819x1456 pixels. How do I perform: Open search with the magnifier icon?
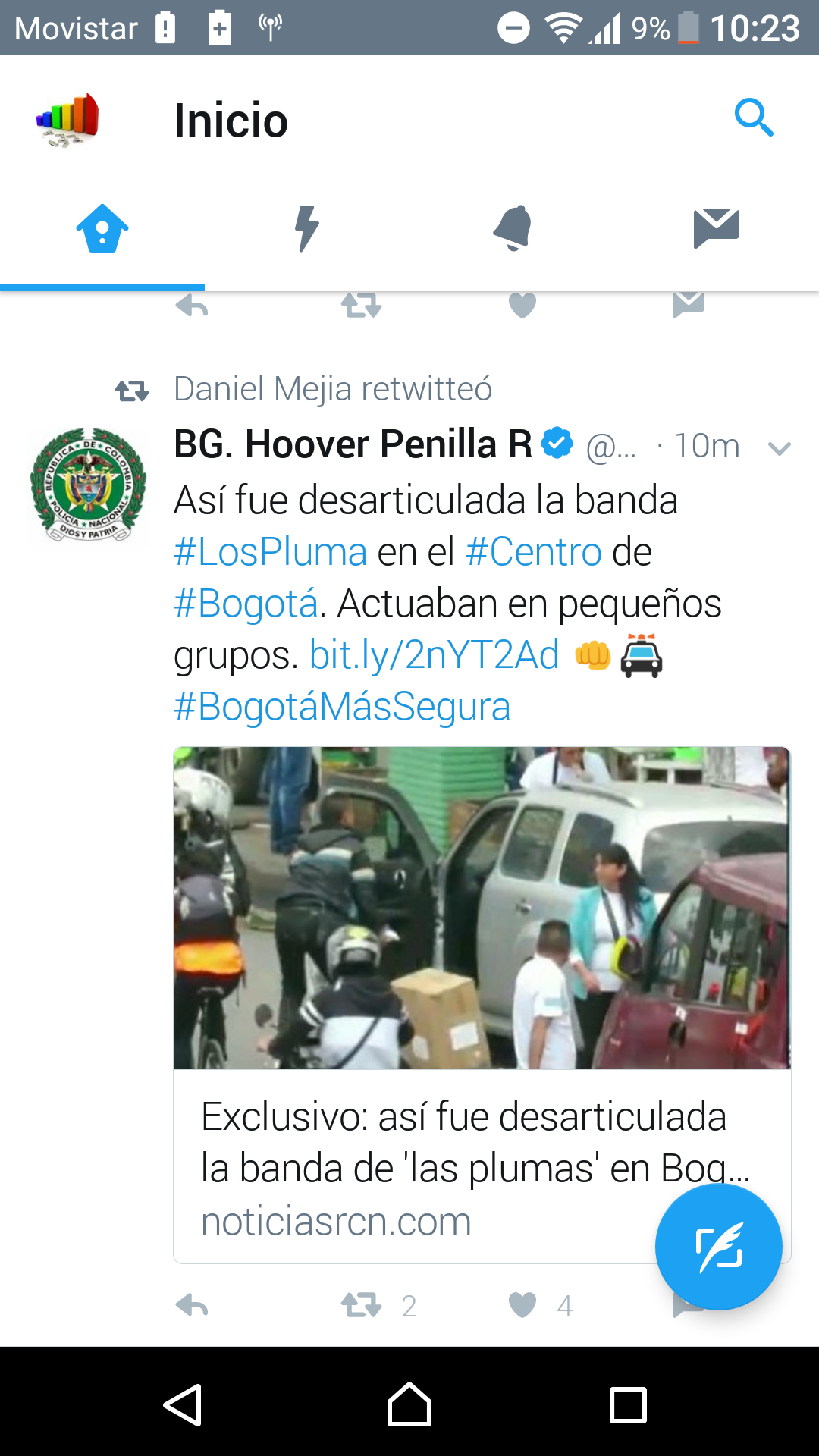pyautogui.click(x=754, y=118)
